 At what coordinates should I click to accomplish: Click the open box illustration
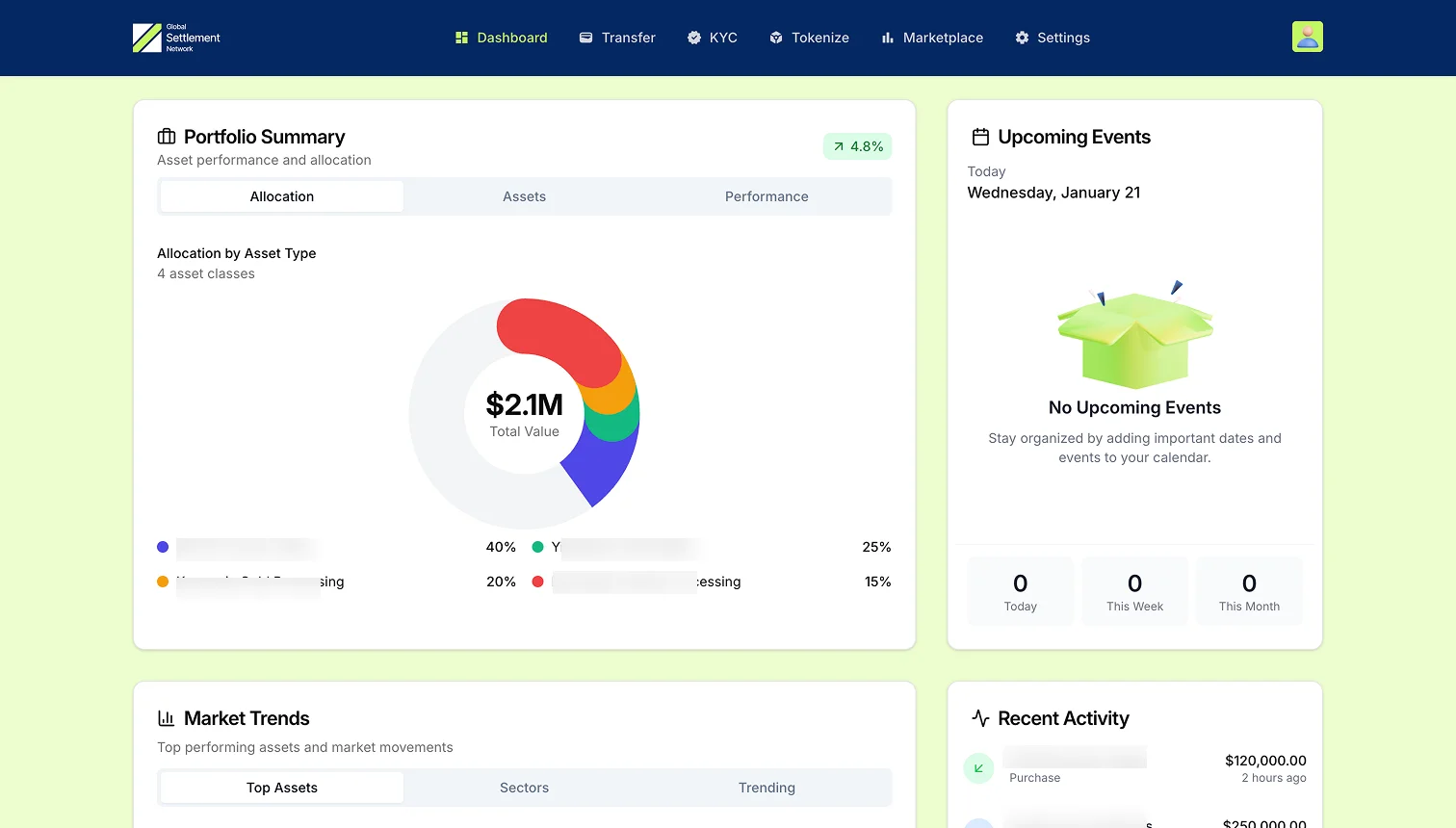tap(1135, 334)
